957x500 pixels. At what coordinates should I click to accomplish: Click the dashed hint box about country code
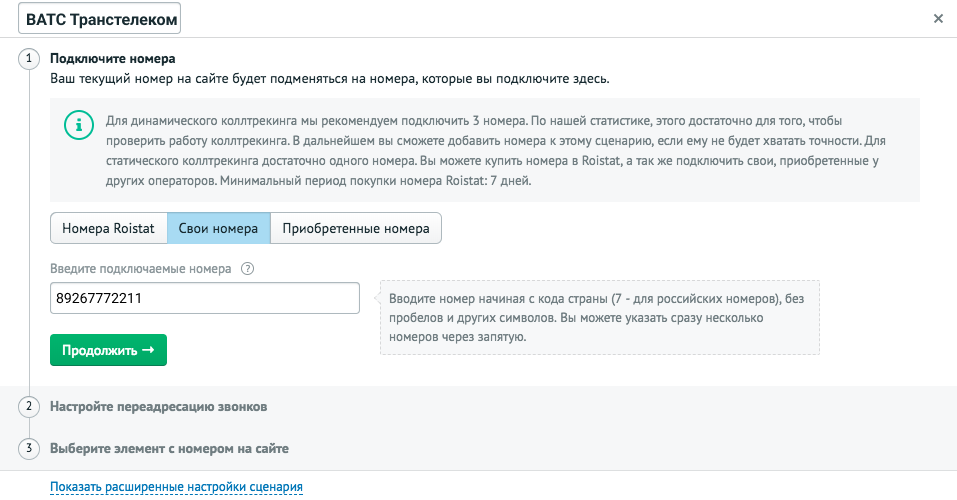click(598, 318)
